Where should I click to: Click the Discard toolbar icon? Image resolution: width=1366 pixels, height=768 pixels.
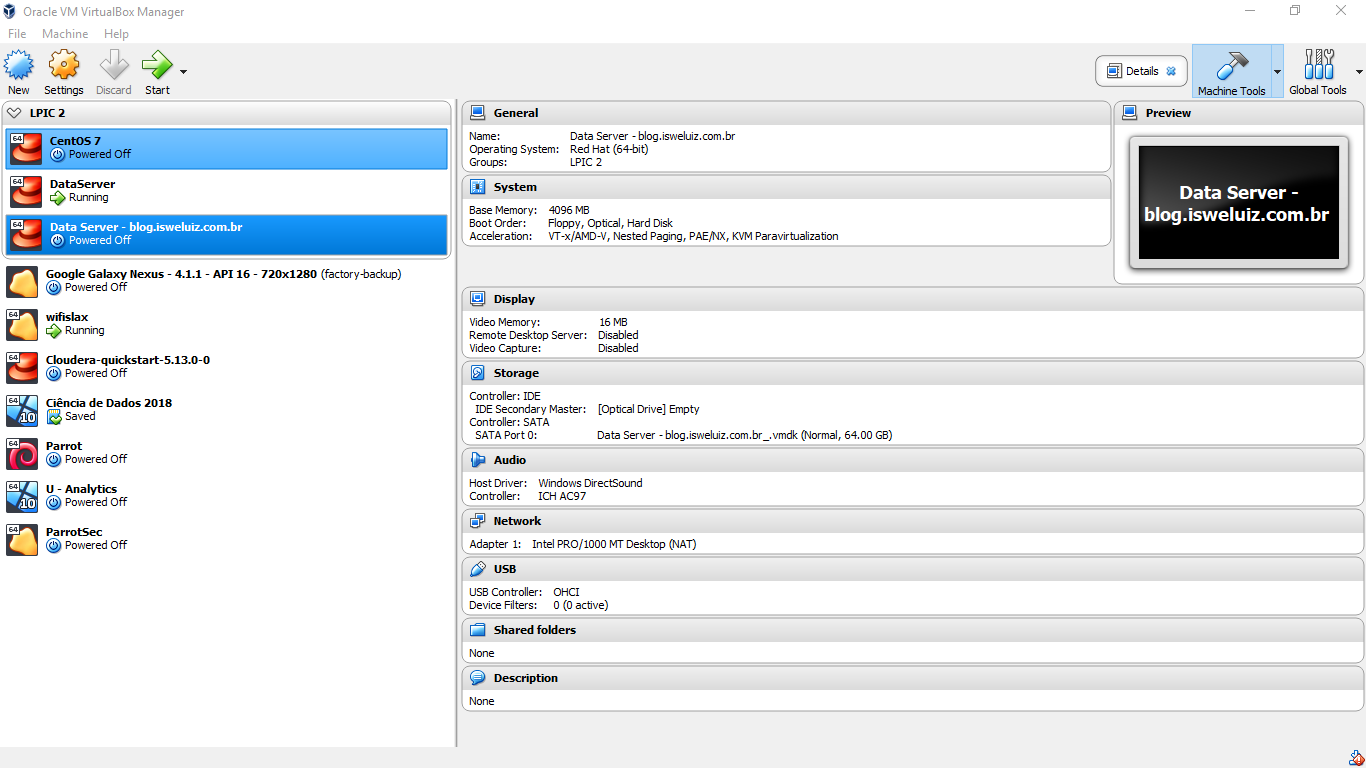pyautogui.click(x=114, y=66)
